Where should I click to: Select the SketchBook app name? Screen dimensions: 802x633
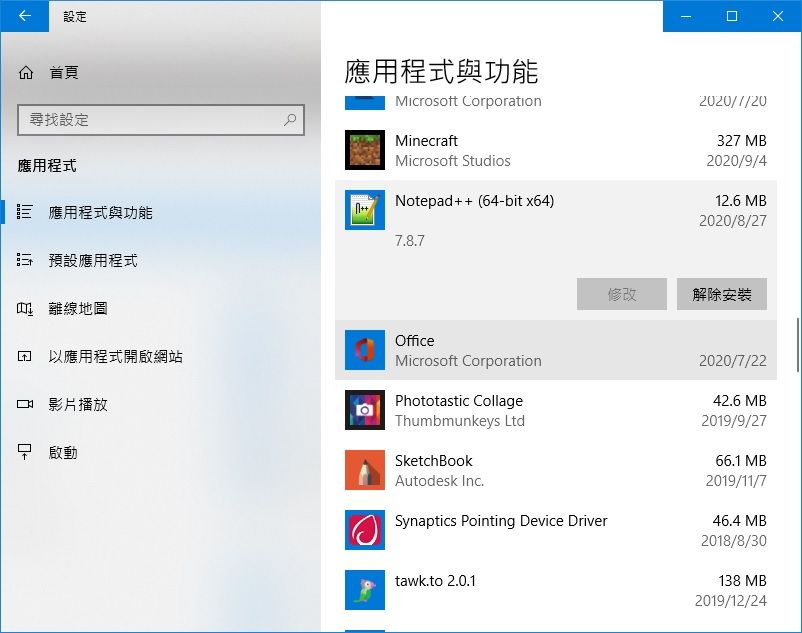click(434, 461)
